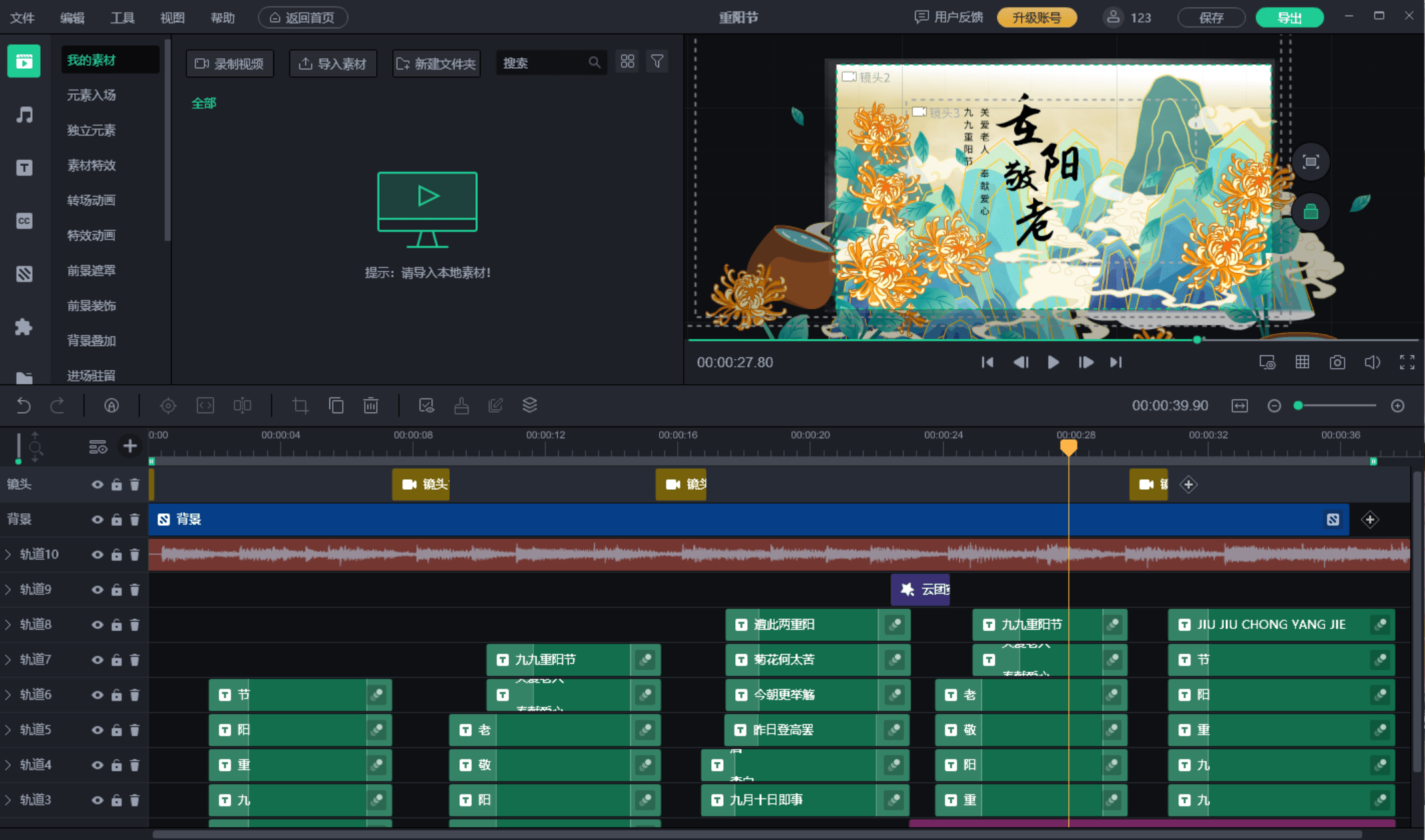1425x840 pixels.
Task: Lock track 轨道3
Action: point(116,800)
